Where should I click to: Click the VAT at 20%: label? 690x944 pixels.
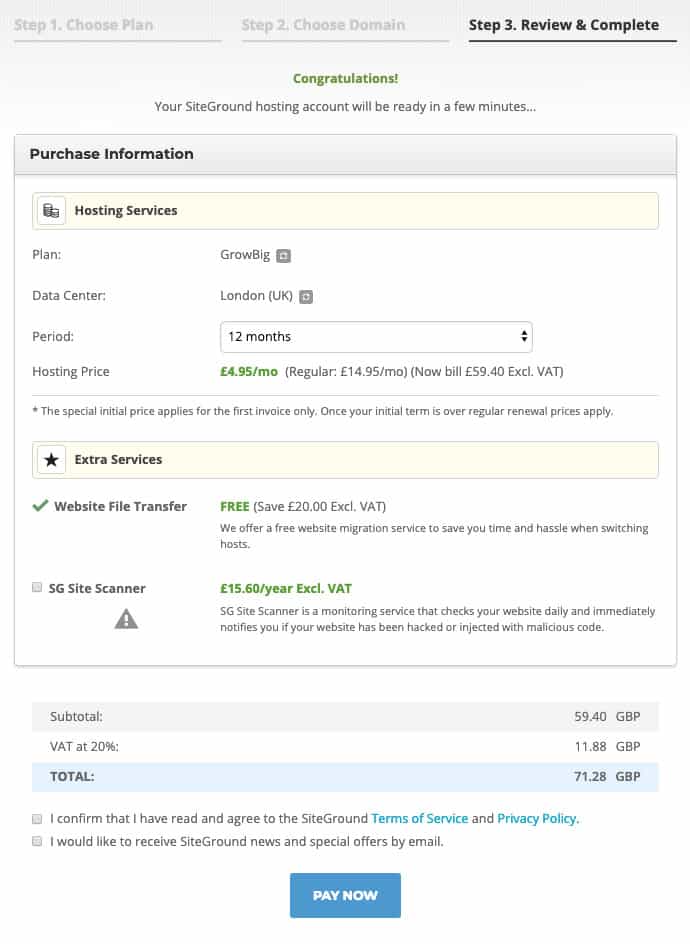coord(84,747)
